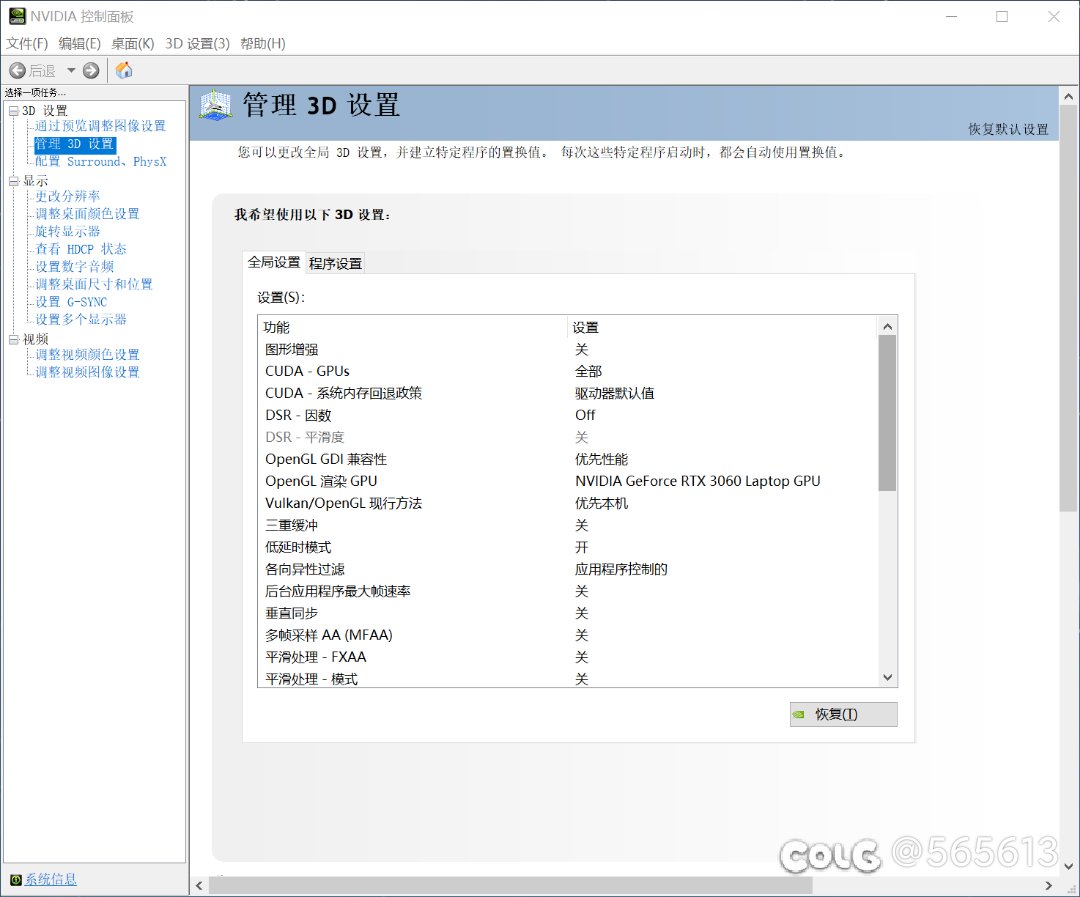Maximize the NVIDIA 控制面板 window
Screen dimensions: 1080x897
(x=1002, y=17)
